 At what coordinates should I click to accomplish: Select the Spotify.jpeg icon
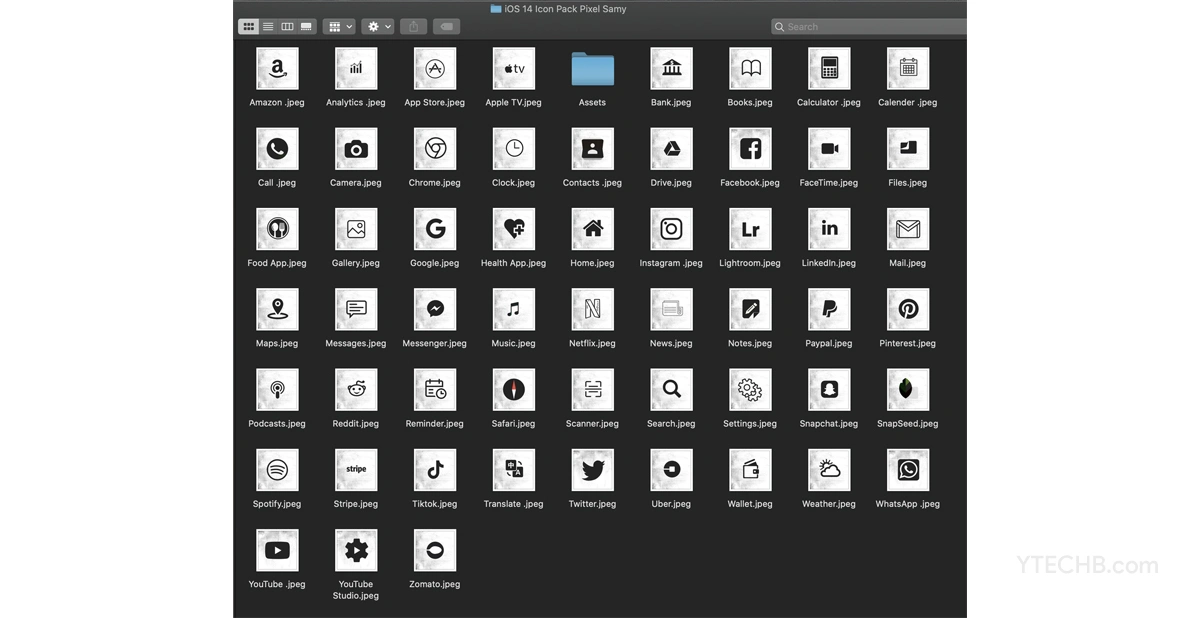pos(277,470)
